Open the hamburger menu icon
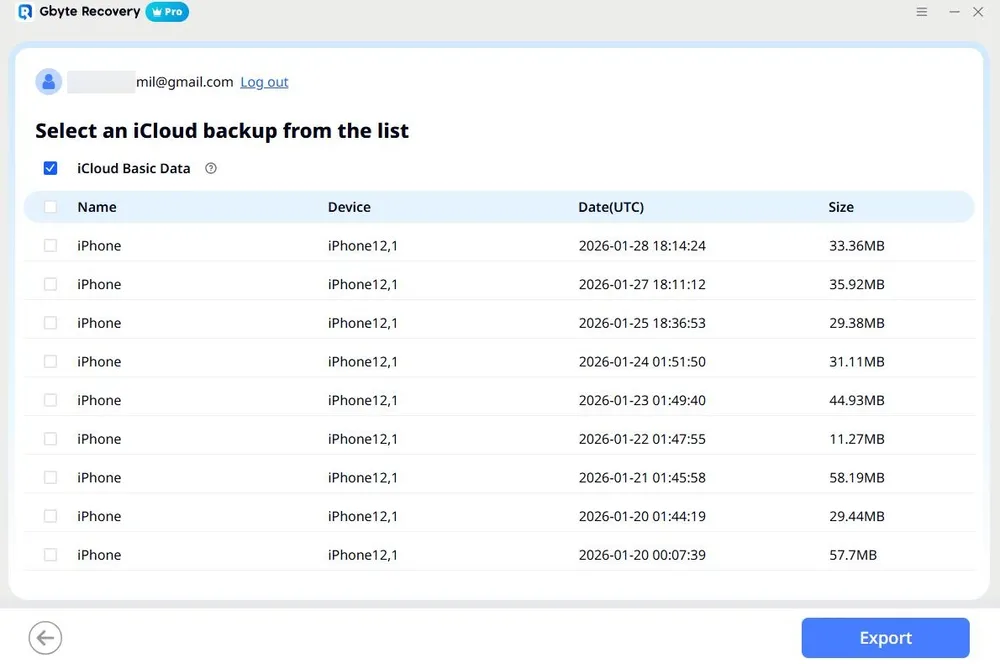This screenshot has width=1000, height=664. (x=921, y=12)
